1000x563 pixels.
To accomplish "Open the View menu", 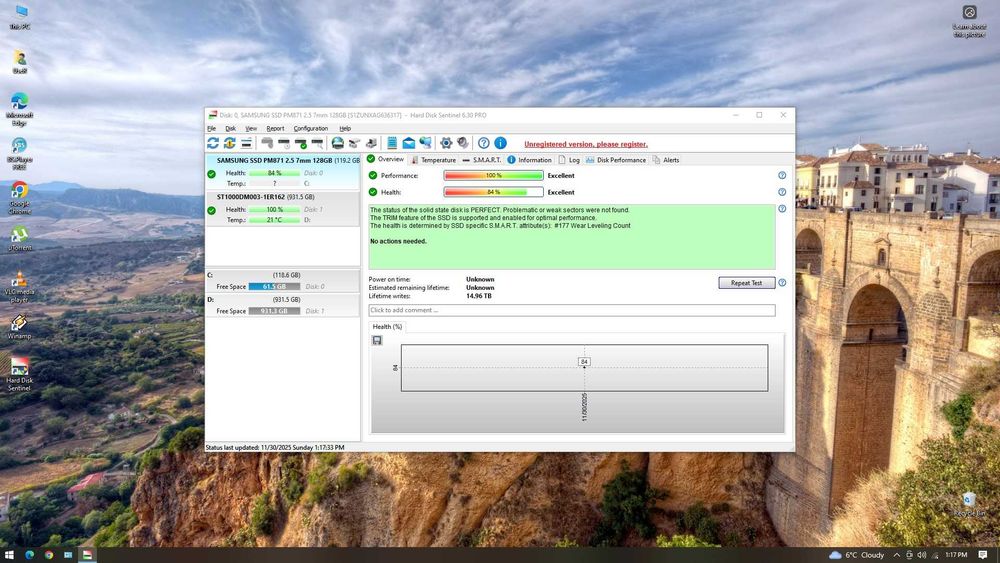I will pos(251,128).
